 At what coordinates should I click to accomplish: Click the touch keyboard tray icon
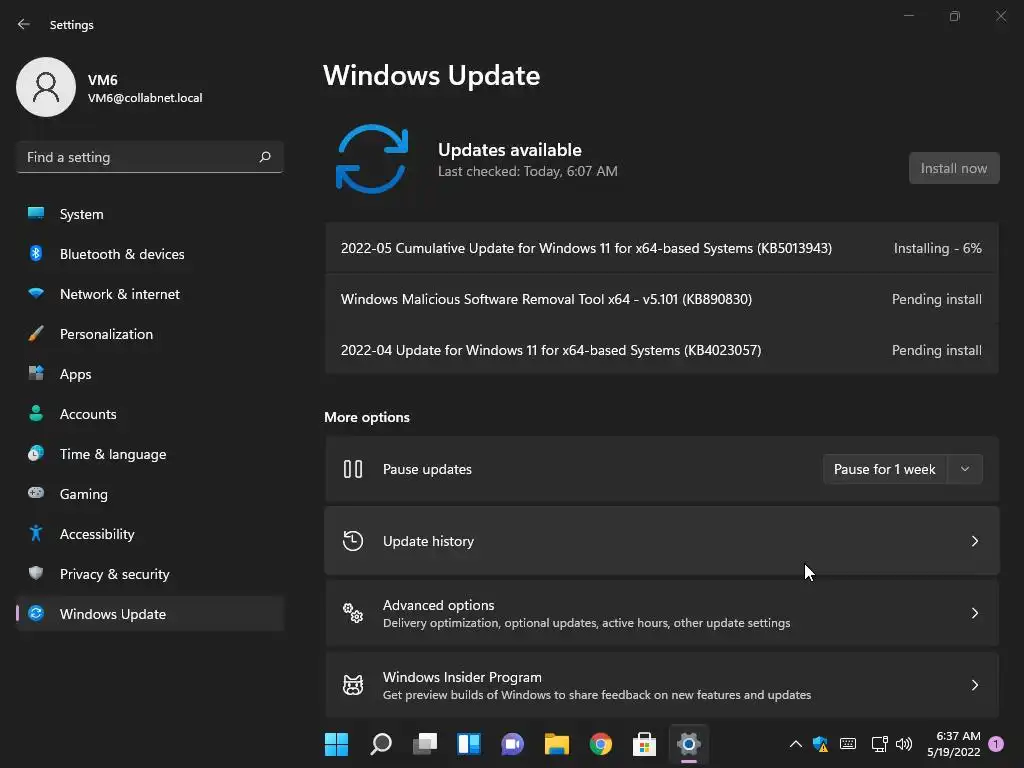pyautogui.click(x=848, y=744)
